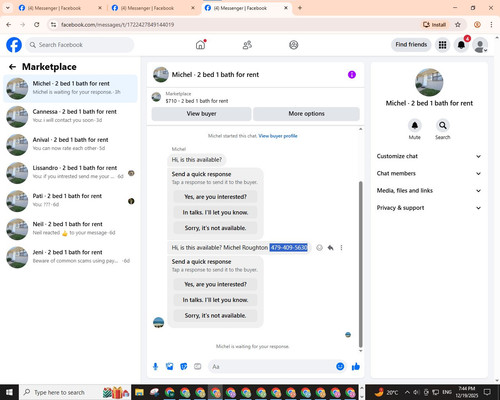500x400 pixels.
Task: Expand the Privacy & support section
Action: [429, 208]
